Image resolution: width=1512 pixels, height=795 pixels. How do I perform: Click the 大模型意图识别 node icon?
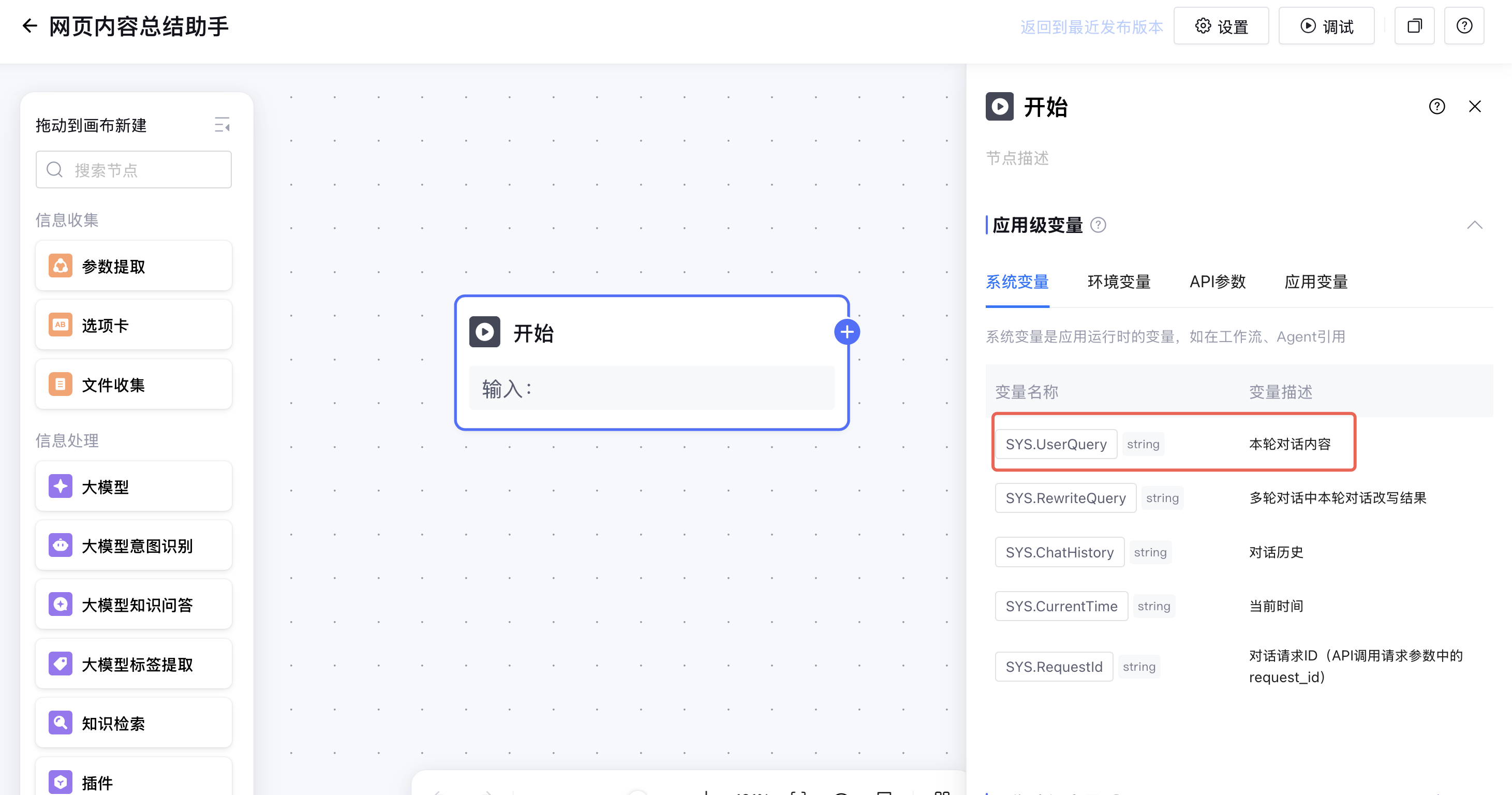click(61, 546)
